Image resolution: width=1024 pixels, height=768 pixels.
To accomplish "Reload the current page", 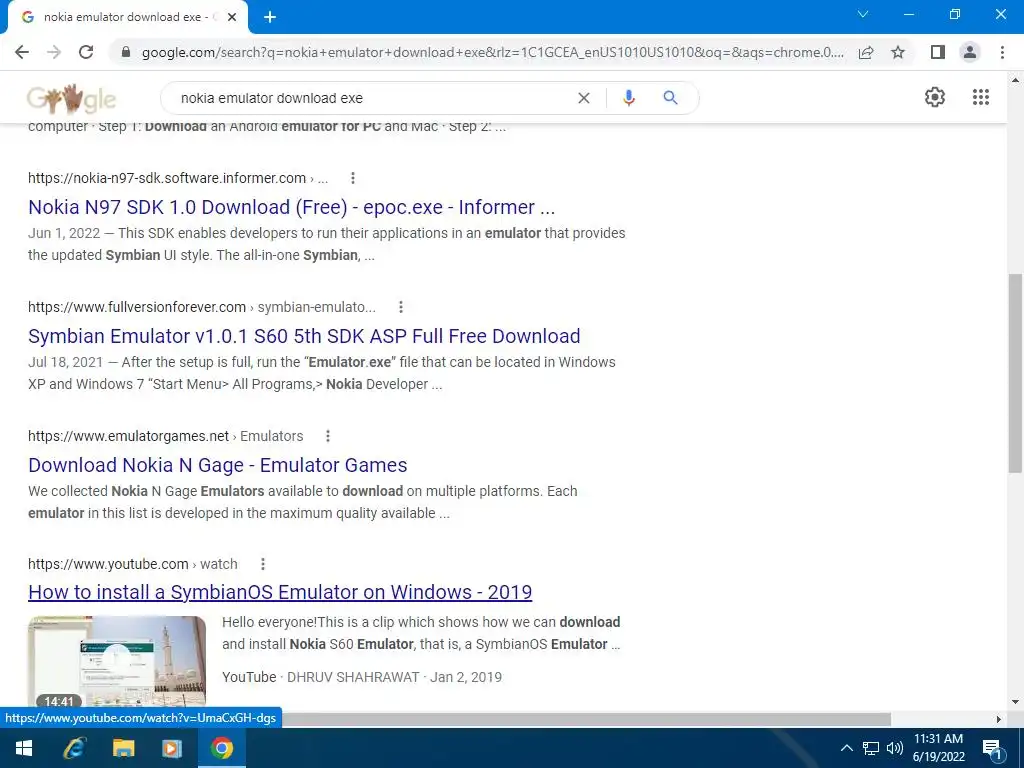I will pyautogui.click(x=86, y=52).
